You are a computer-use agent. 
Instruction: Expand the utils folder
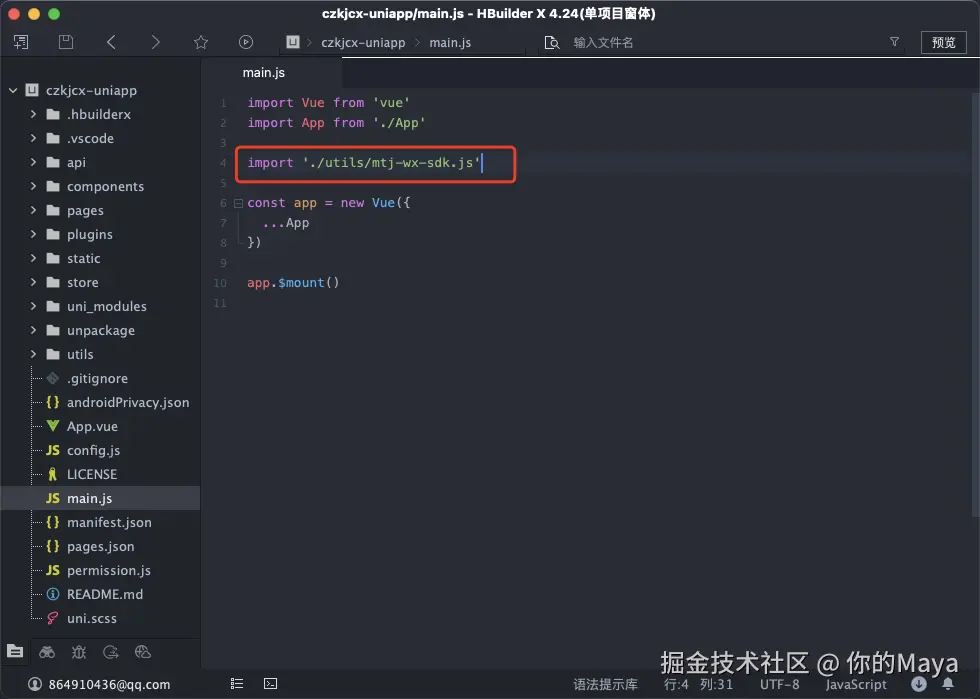(33, 355)
